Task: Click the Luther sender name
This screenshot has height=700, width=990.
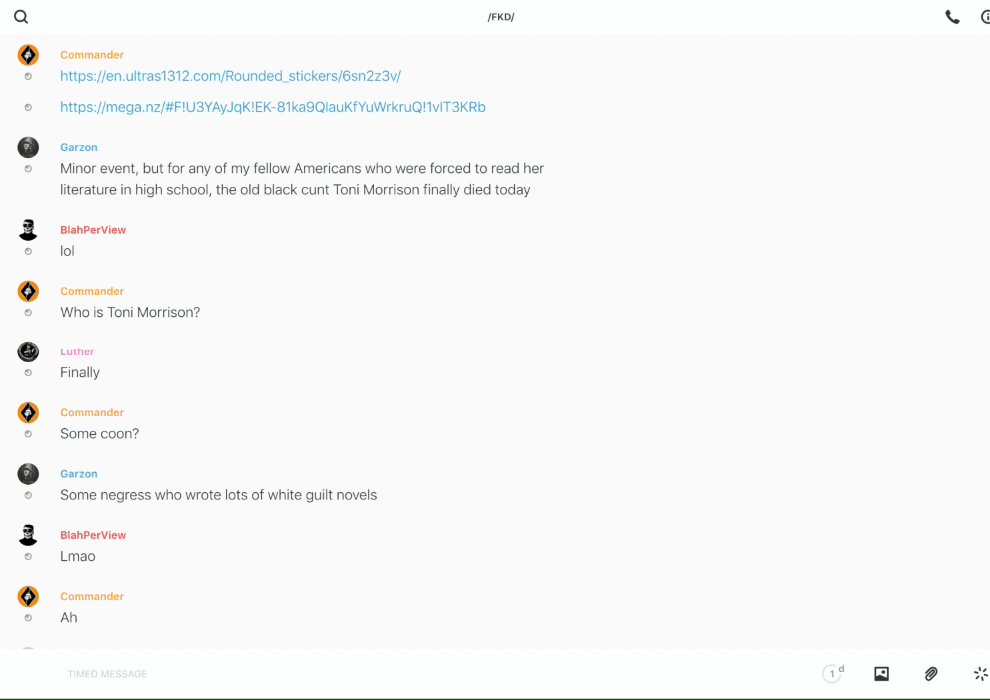Action: pyautogui.click(x=77, y=352)
